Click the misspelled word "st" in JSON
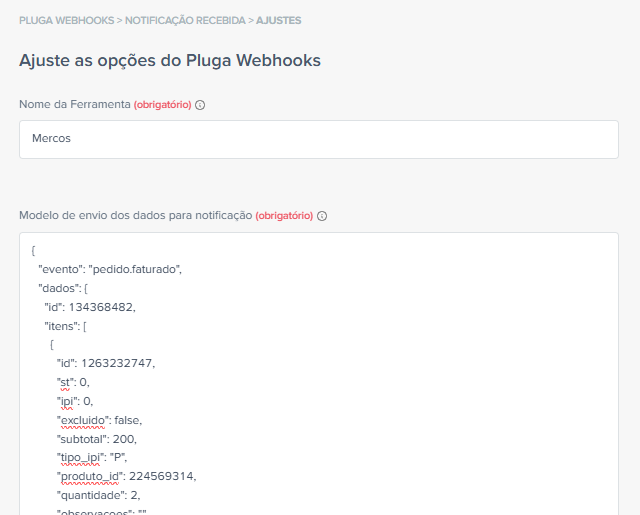 click(x=65, y=382)
